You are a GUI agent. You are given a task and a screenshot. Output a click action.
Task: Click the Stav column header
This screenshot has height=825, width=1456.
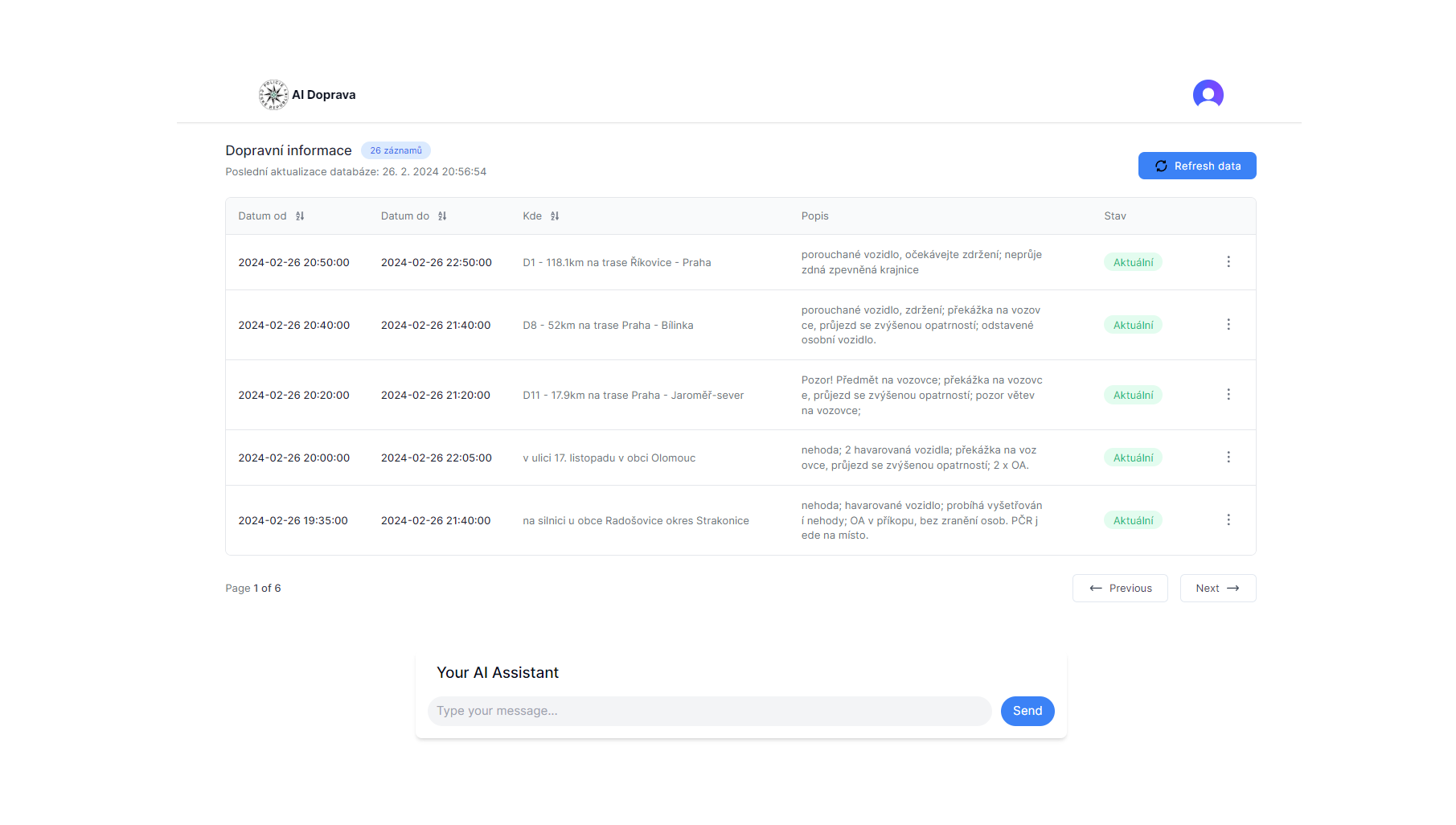tap(1114, 216)
